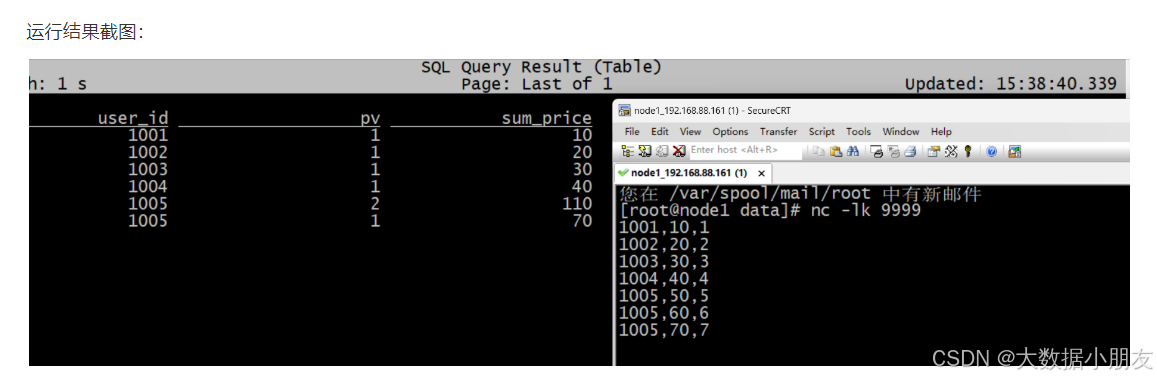The image size is (1157, 379).
Task: Click terminal line 1005,50,5
Action: 664,296
